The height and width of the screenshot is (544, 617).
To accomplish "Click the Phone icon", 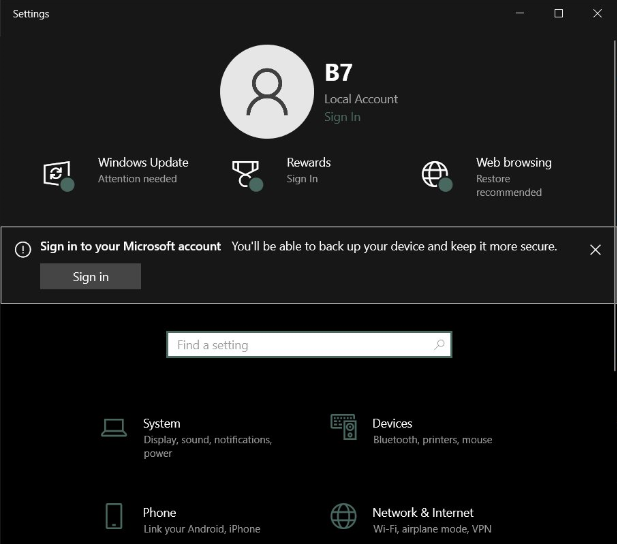I will tap(114, 516).
